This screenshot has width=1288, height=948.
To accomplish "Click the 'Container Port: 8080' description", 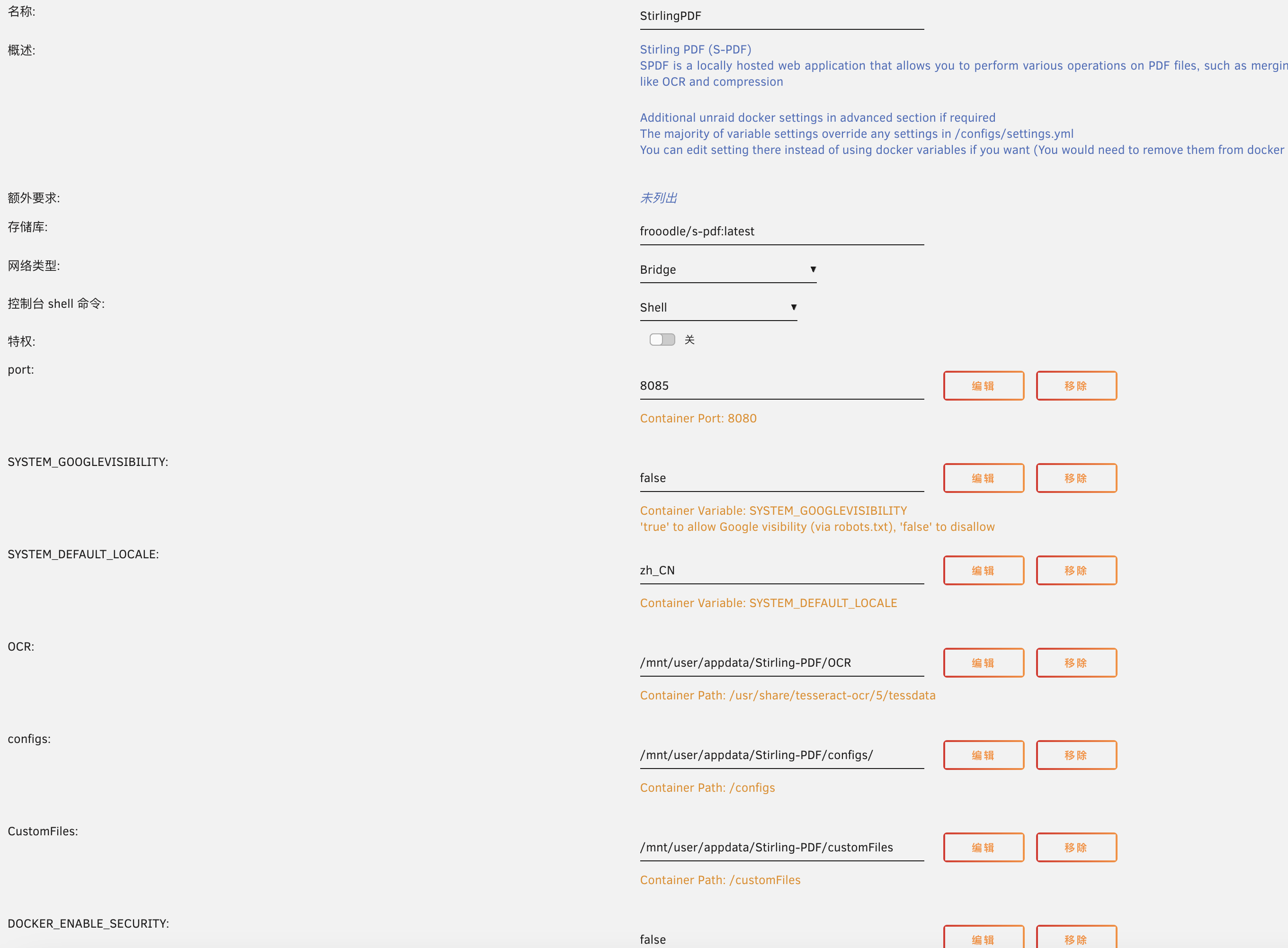I will click(698, 418).
